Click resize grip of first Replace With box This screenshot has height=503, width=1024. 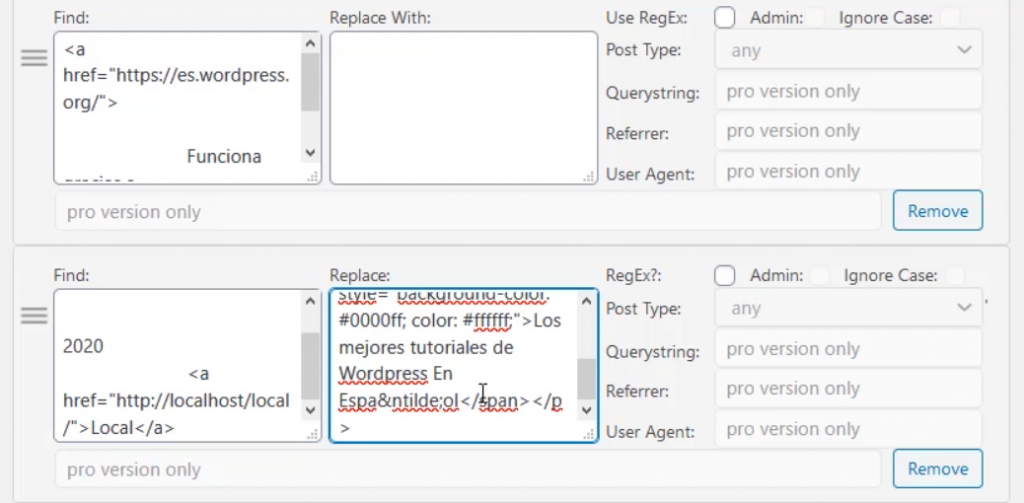(591, 177)
